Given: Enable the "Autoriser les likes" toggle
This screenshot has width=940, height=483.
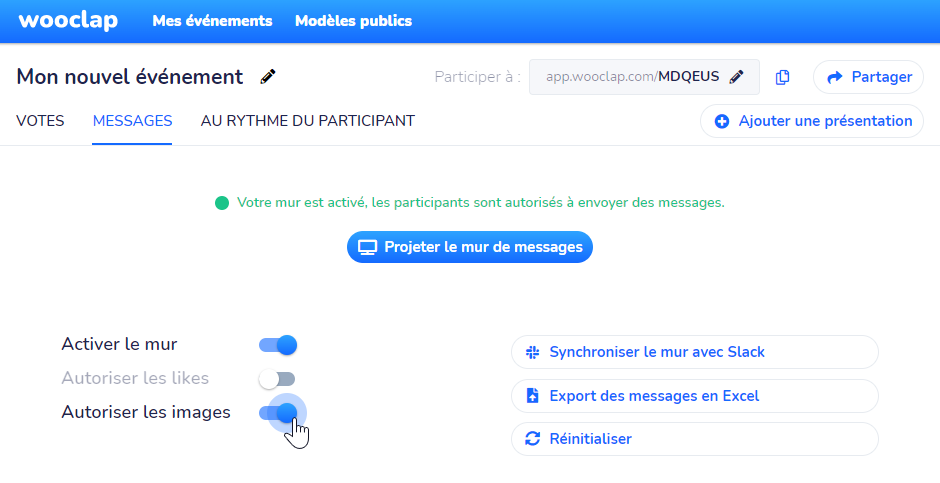Looking at the screenshot, I should (277, 379).
